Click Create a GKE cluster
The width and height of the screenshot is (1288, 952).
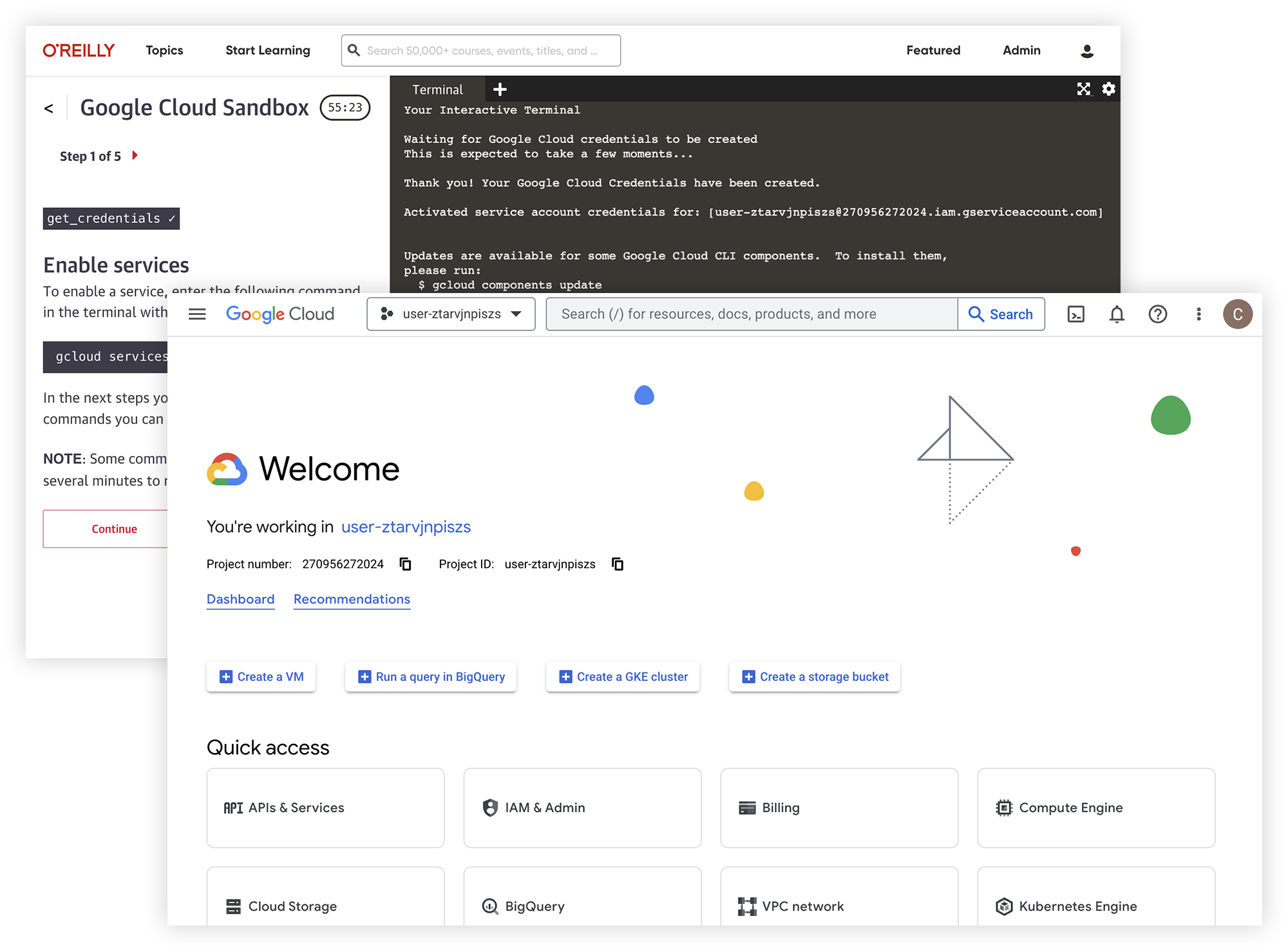tap(623, 677)
